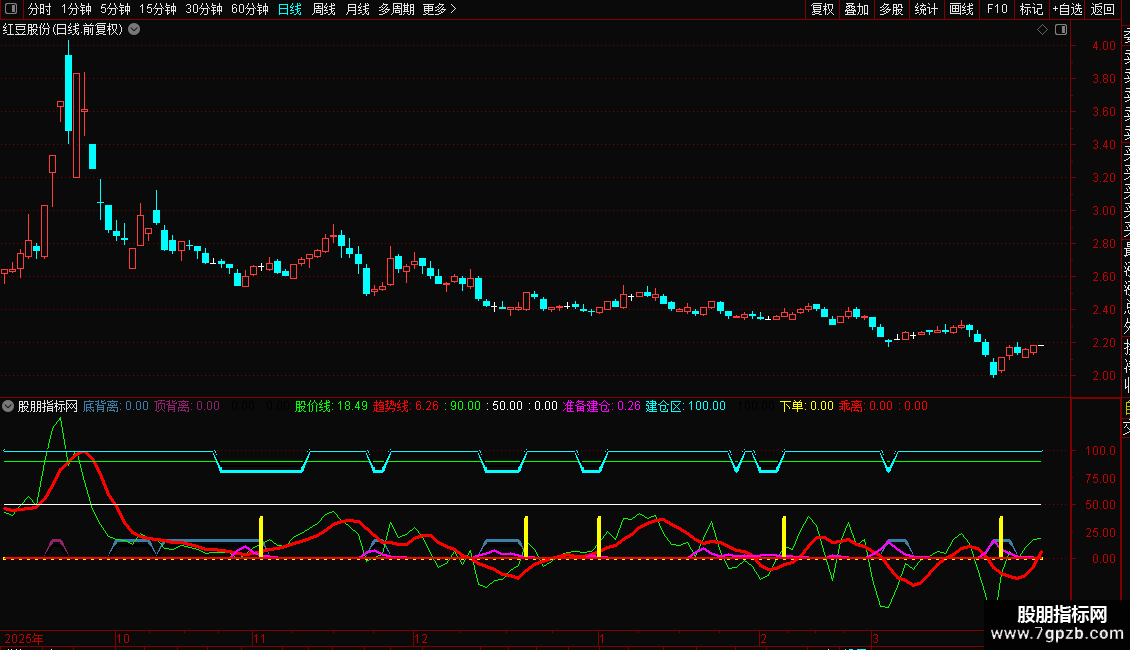Image resolution: width=1130 pixels, height=650 pixels.
Task: Select the 周线 weekly chart period
Action: [x=324, y=10]
